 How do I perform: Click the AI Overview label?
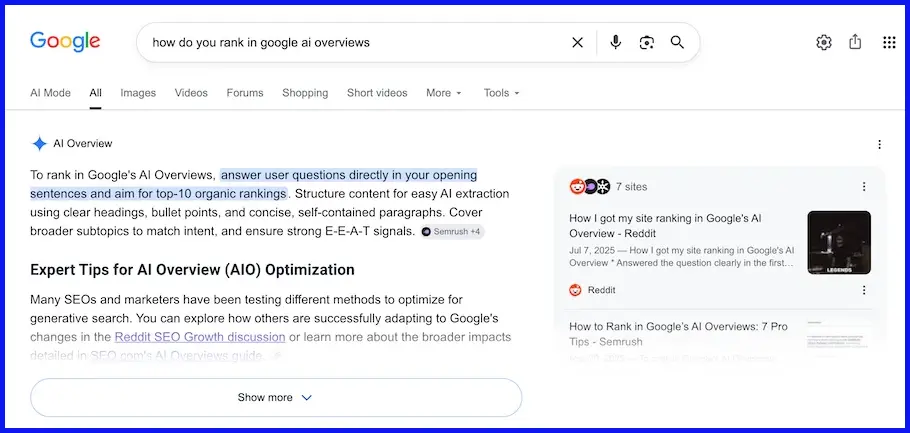click(x=83, y=143)
